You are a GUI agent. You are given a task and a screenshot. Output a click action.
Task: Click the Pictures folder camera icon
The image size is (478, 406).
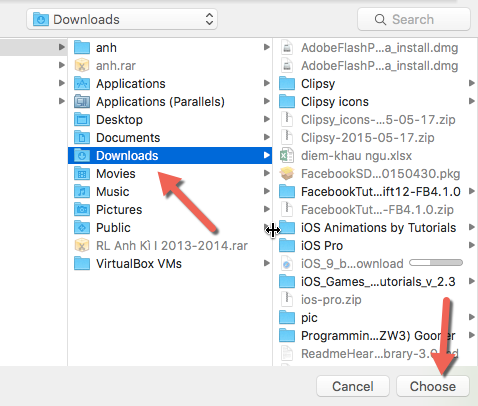pyautogui.click(x=82, y=209)
